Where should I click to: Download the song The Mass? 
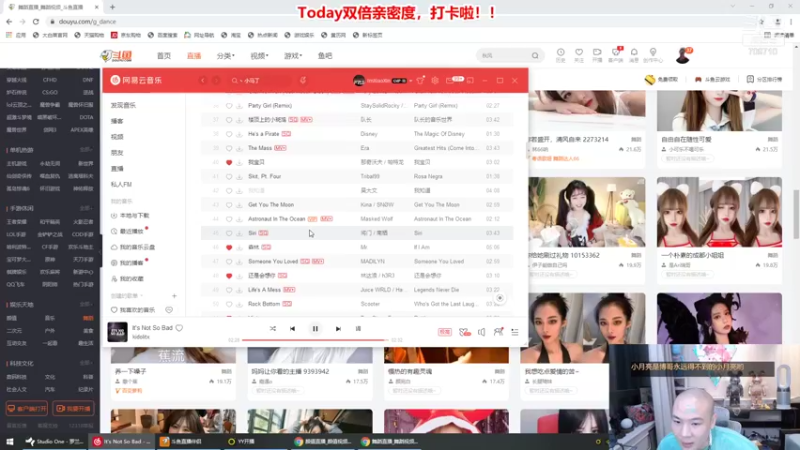click(x=239, y=148)
